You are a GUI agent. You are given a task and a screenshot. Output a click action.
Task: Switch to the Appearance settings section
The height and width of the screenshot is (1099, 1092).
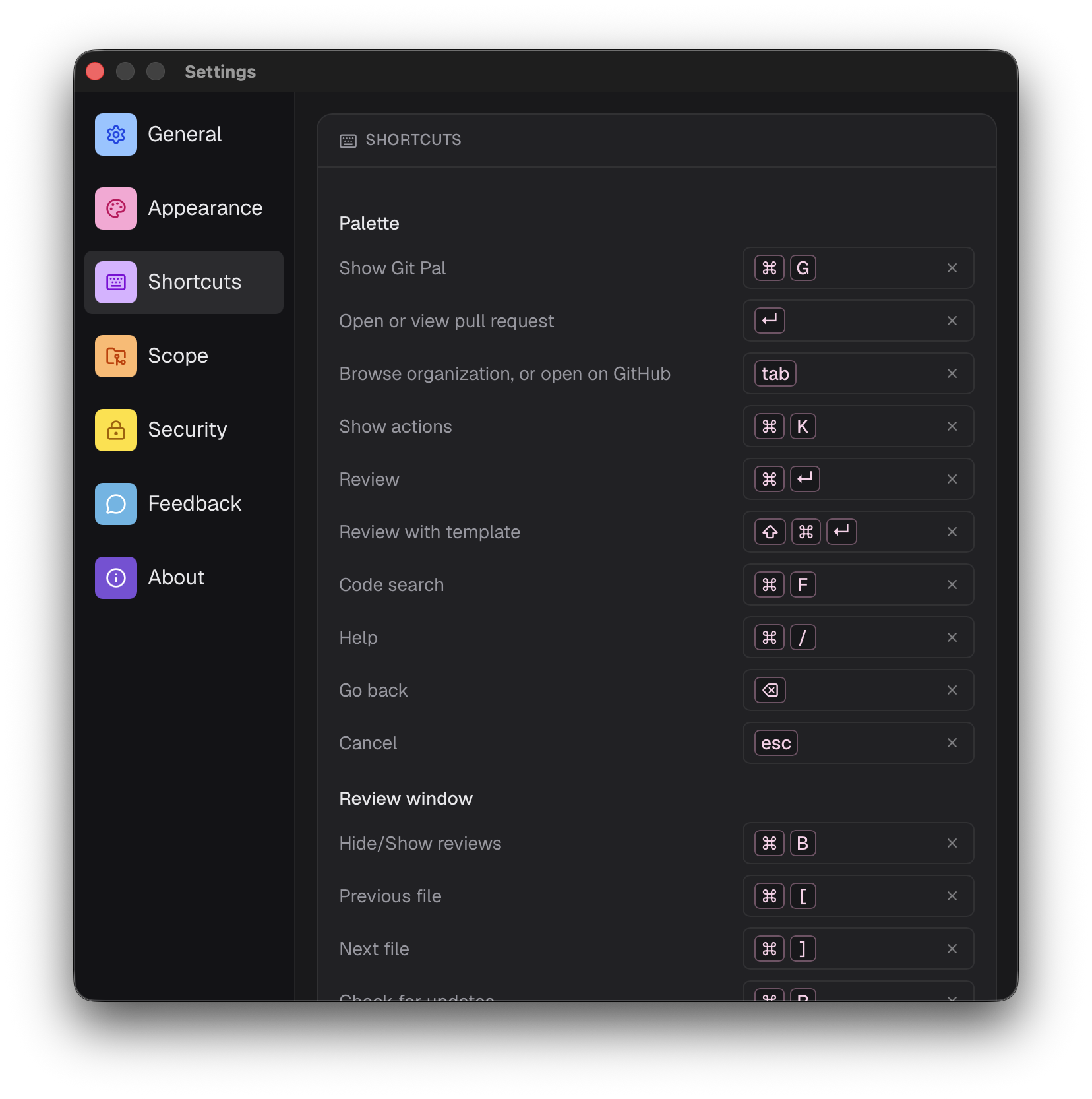(184, 208)
